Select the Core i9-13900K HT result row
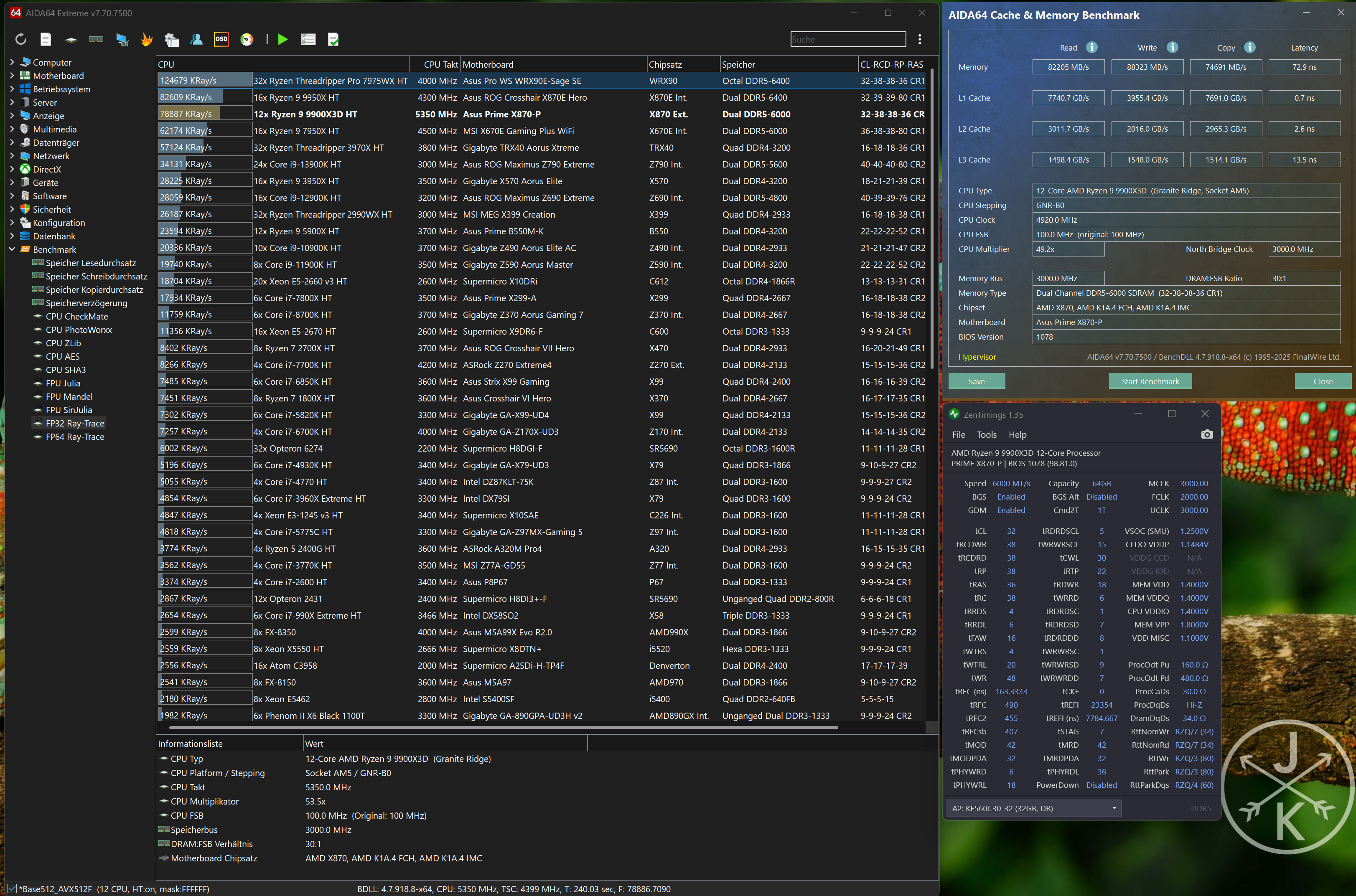 (x=542, y=164)
